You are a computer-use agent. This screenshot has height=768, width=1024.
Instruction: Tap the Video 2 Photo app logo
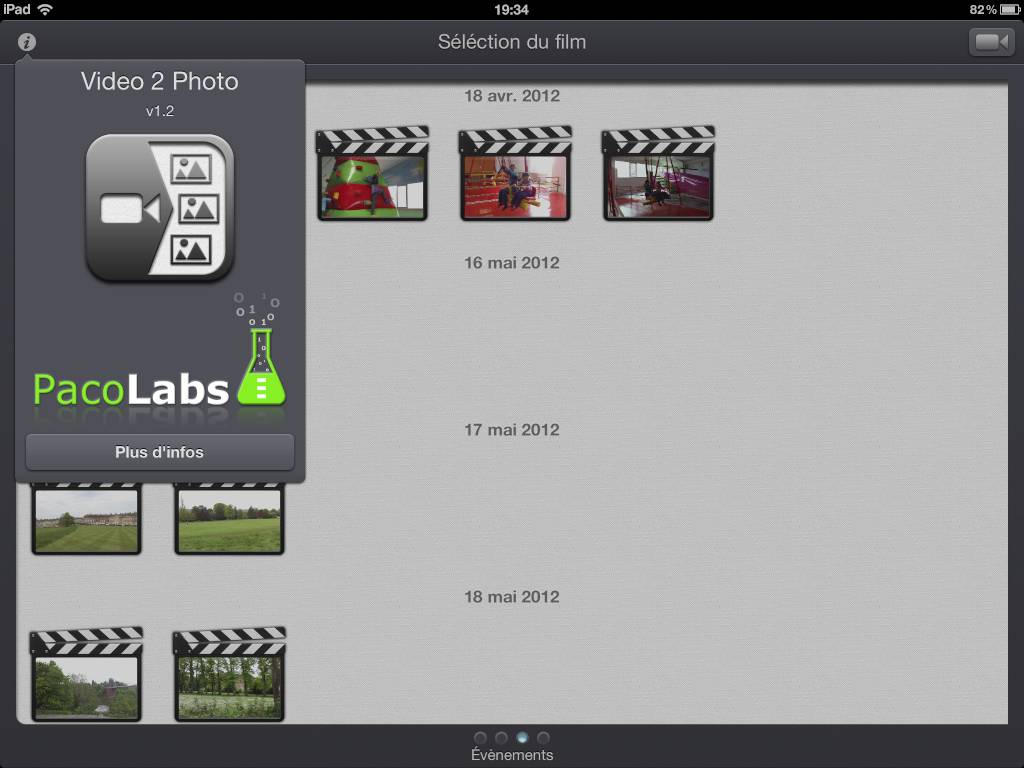159,208
